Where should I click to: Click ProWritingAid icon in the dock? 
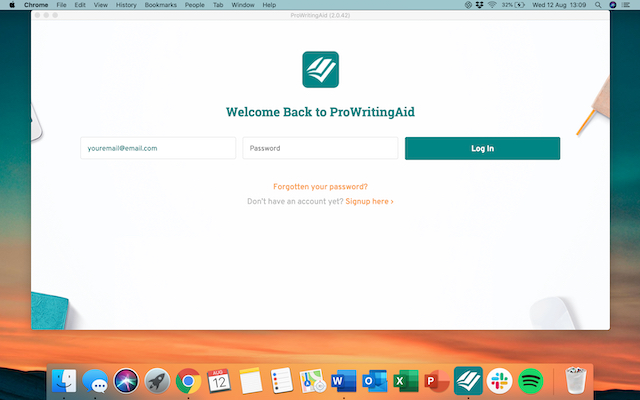tap(468, 381)
